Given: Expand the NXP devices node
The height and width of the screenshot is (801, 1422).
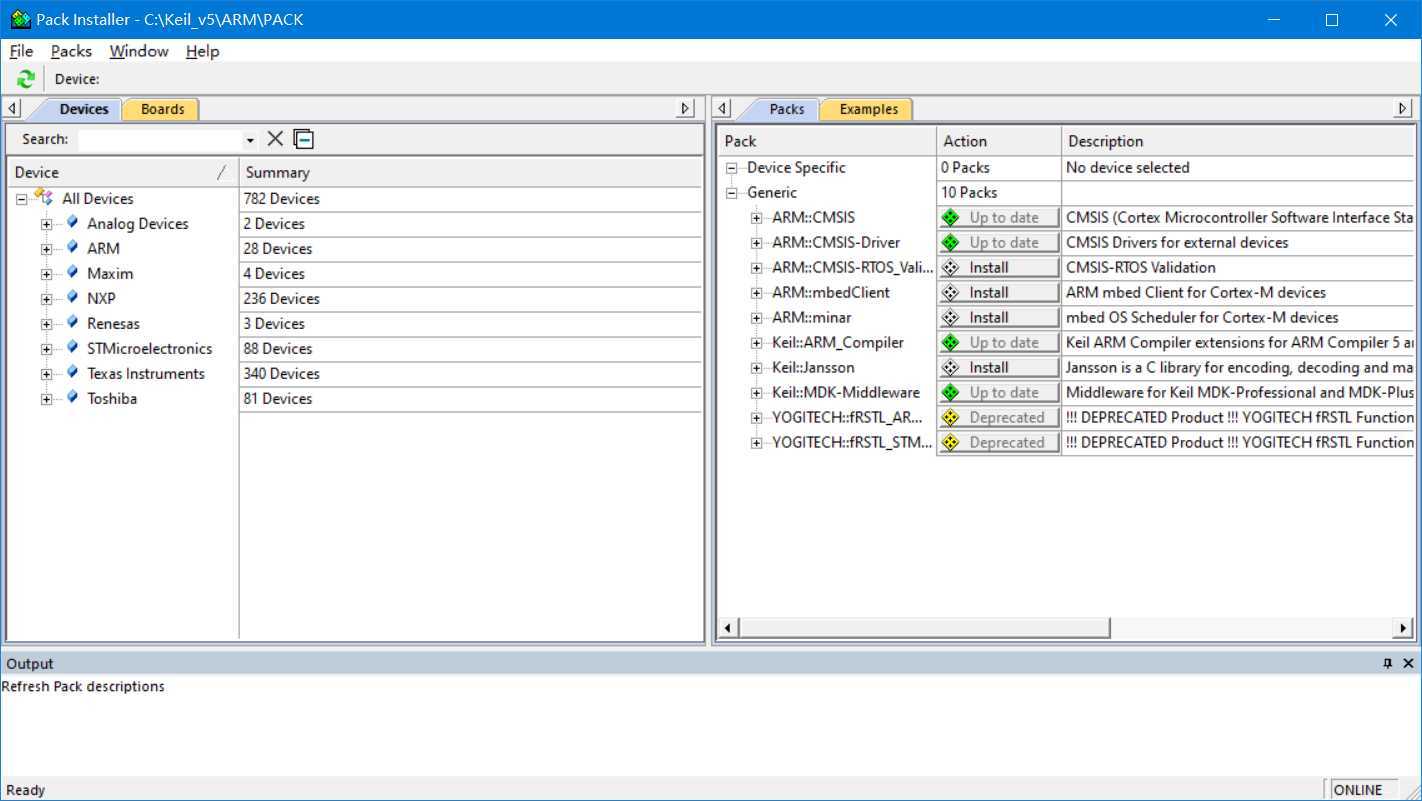Looking at the screenshot, I should coord(46,299).
